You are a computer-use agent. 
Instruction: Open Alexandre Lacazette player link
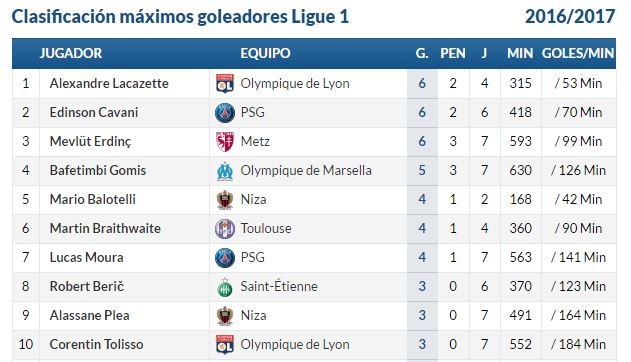click(109, 83)
